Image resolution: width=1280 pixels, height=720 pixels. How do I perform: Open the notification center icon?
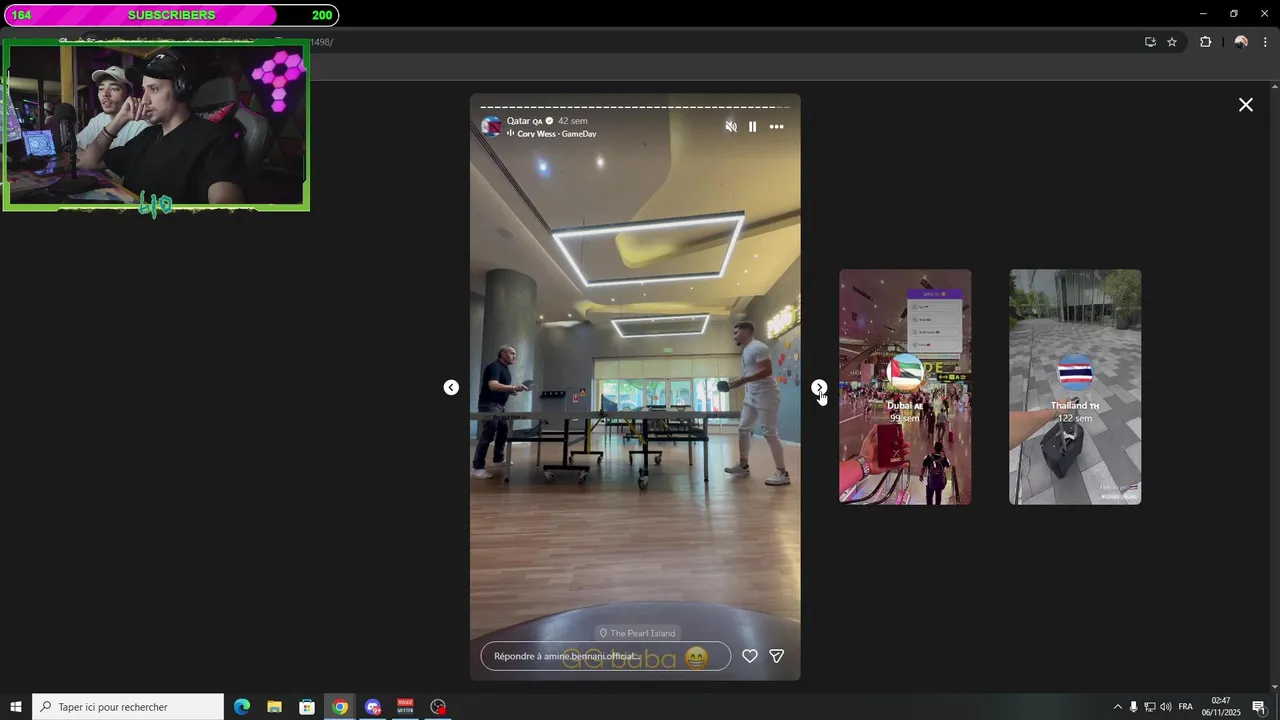pos(1259,707)
